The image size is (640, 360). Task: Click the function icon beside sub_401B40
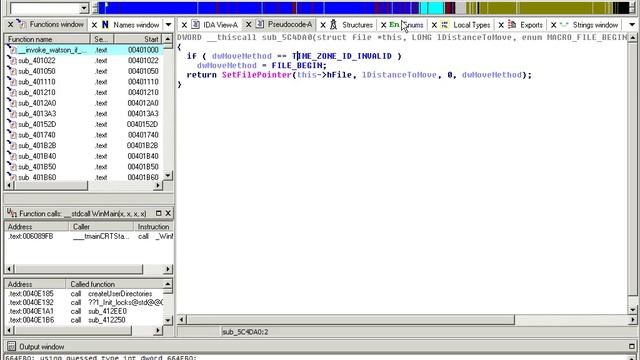(12, 156)
